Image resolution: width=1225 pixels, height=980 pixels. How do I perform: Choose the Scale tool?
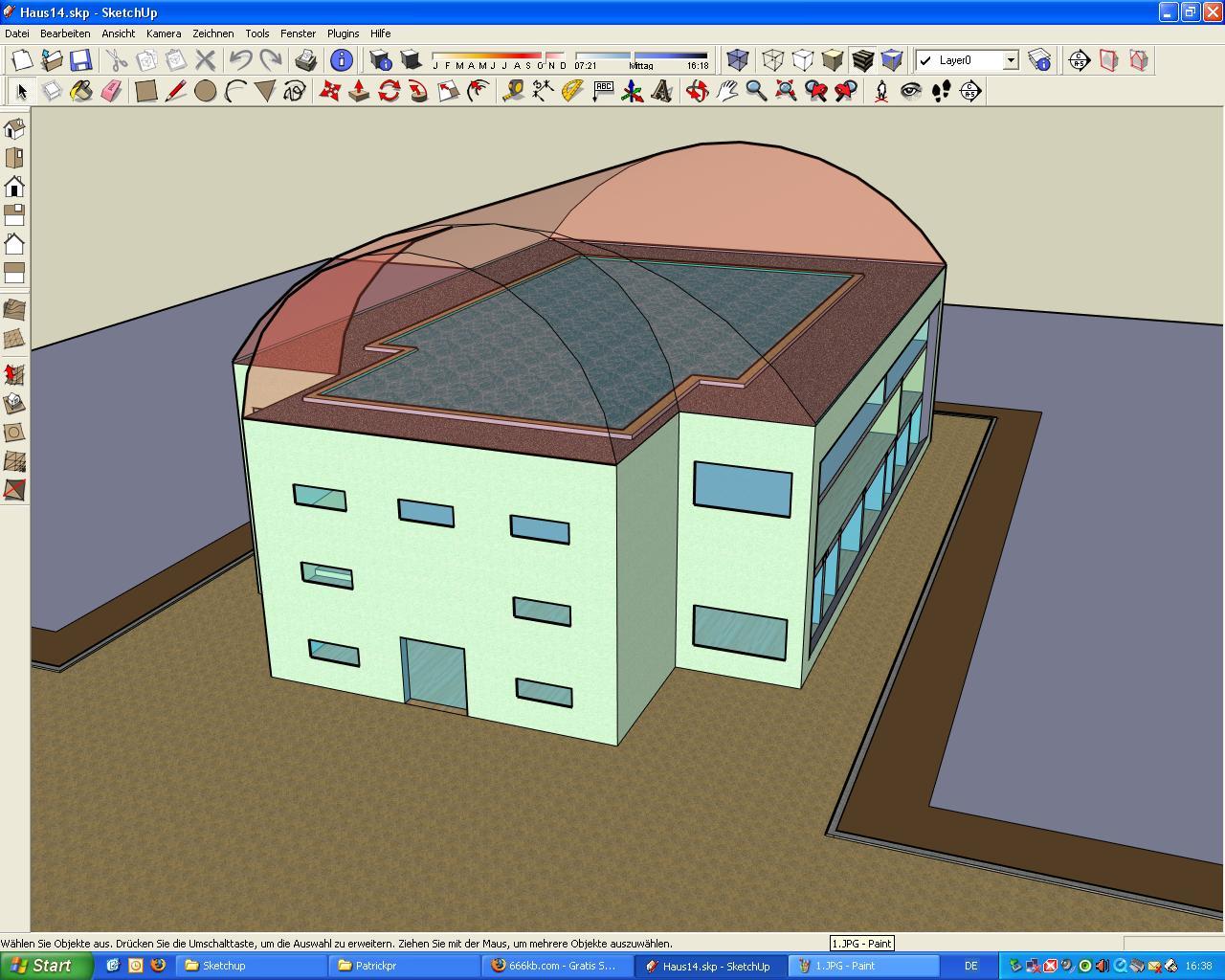(449, 91)
